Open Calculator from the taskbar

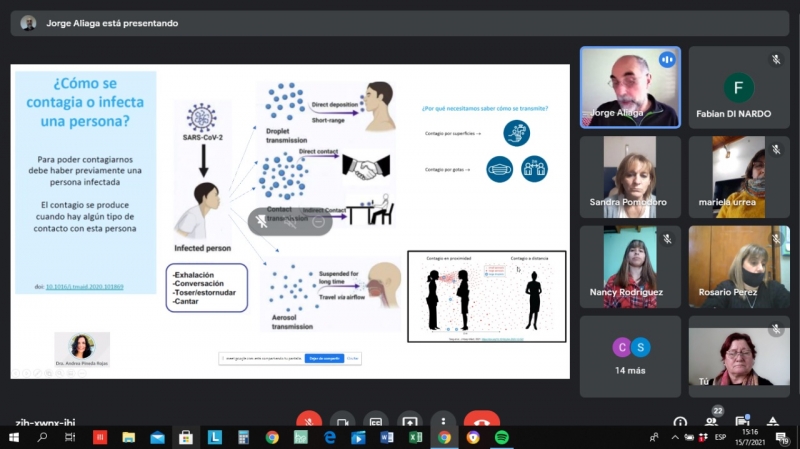pyautogui.click(x=243, y=437)
